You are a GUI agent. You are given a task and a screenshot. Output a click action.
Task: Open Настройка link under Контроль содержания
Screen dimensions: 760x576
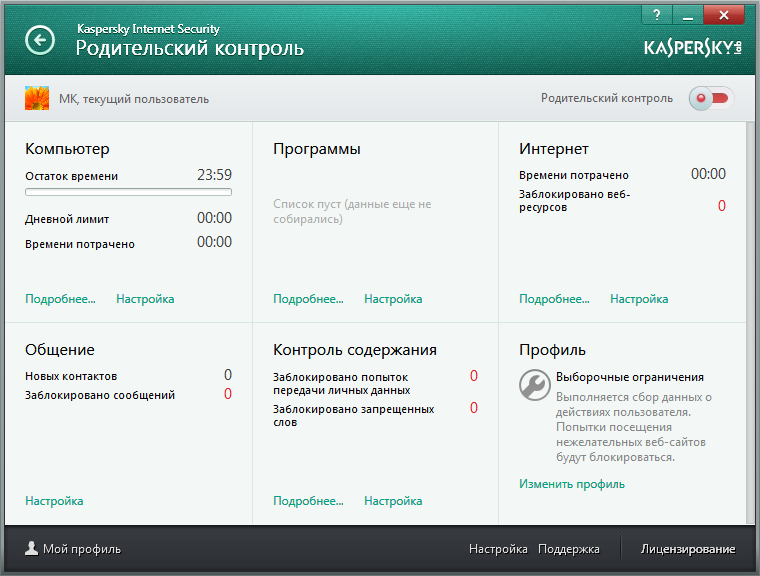[x=393, y=501]
